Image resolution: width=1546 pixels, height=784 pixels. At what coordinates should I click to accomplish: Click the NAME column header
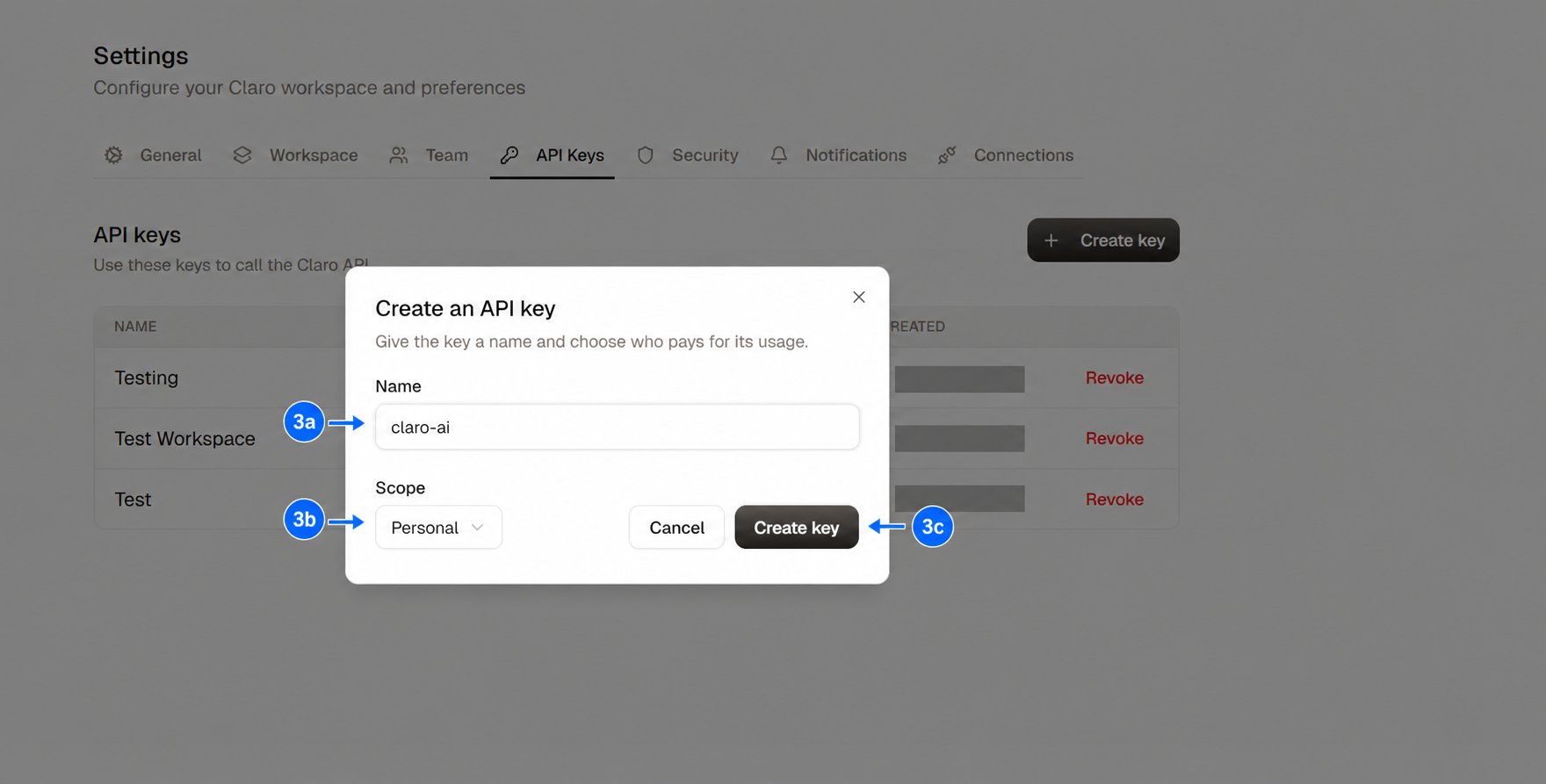pyautogui.click(x=135, y=326)
